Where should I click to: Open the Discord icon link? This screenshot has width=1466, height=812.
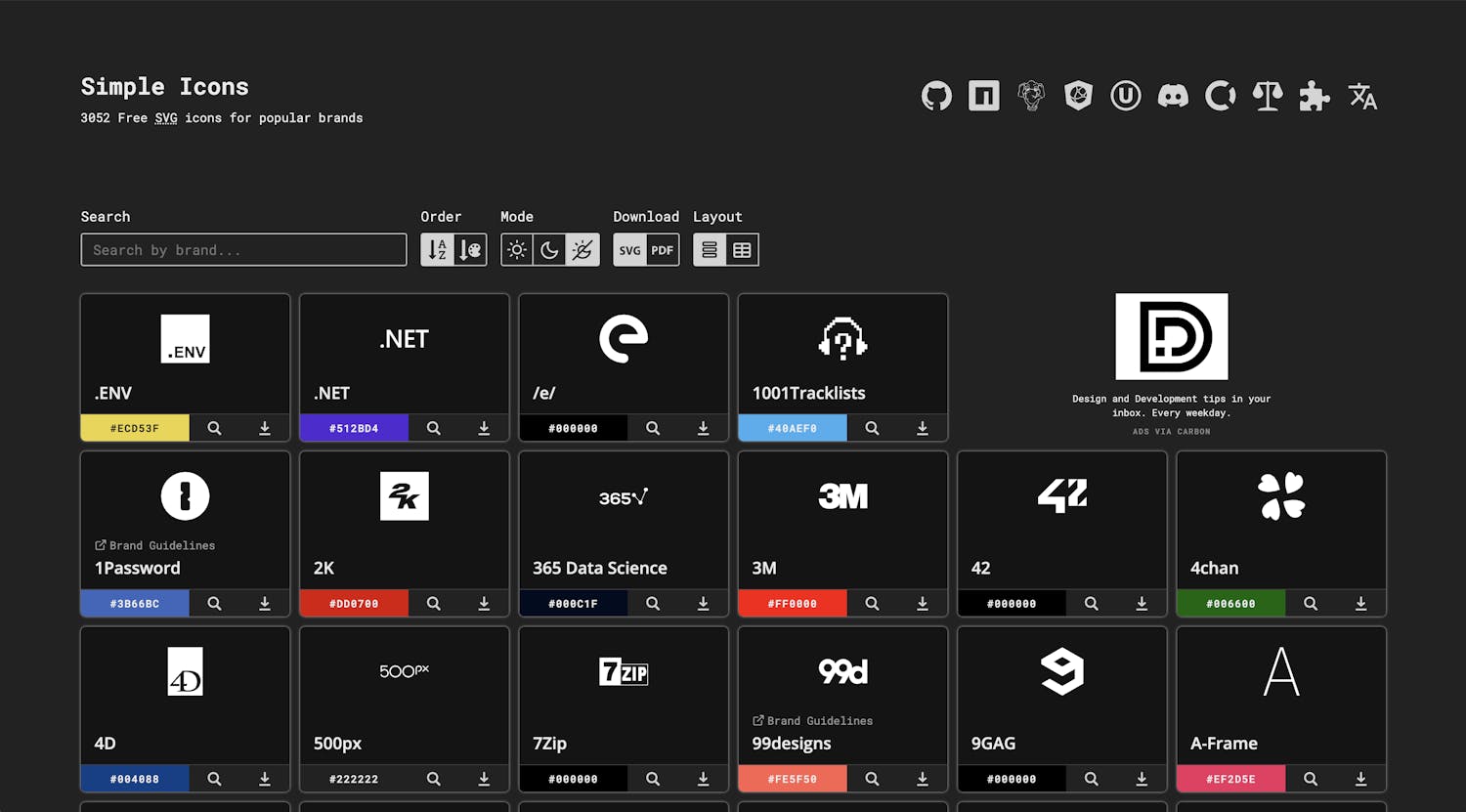click(1173, 96)
